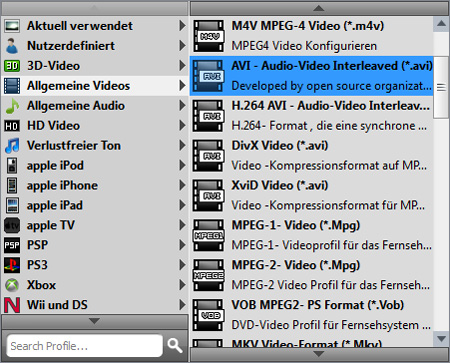Image resolution: width=450 pixels, height=363 pixels.
Task: Click the VOB film clip icon
Action: (x=209, y=315)
